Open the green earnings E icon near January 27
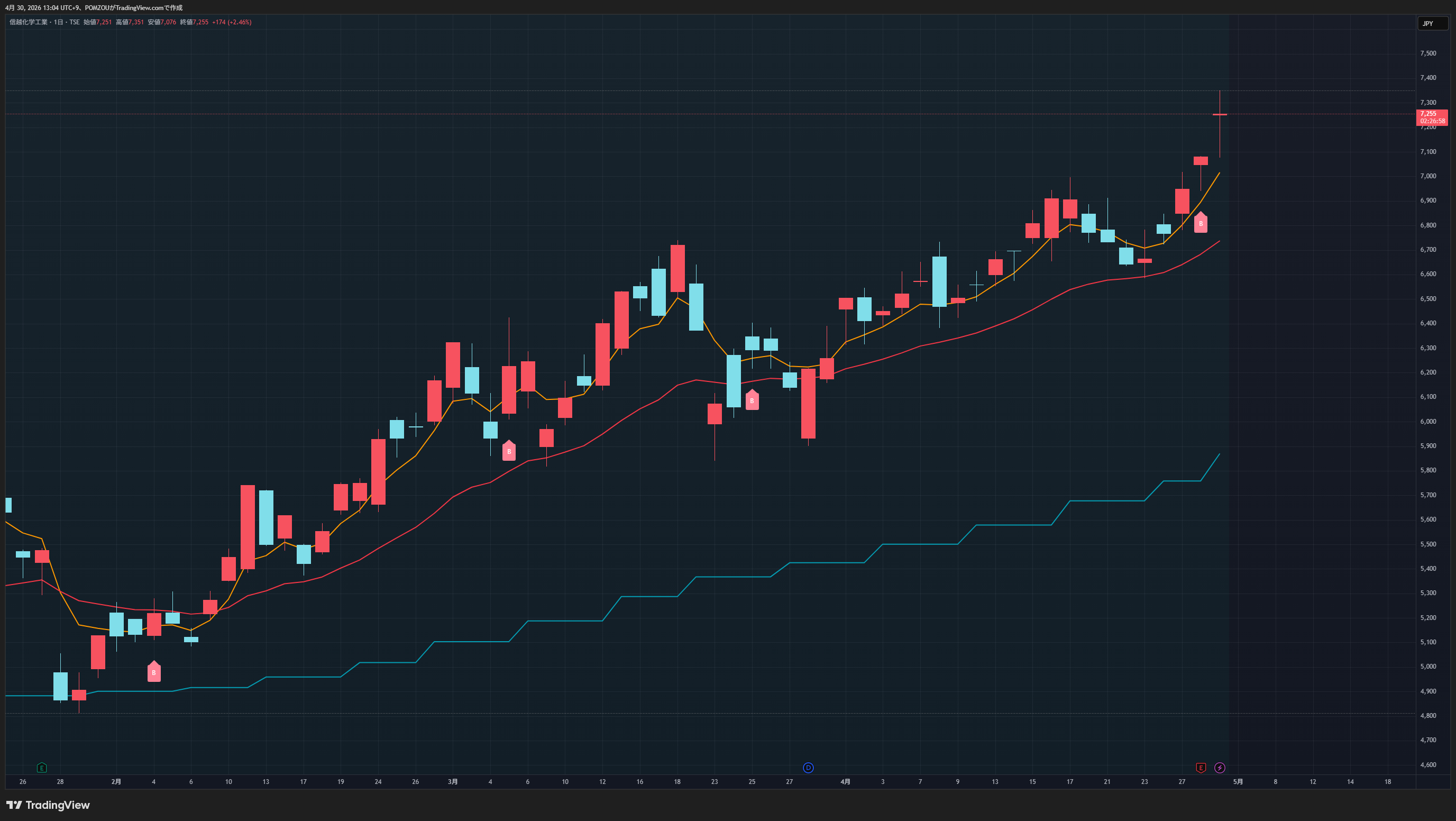The width and height of the screenshot is (1456, 821). (41, 767)
